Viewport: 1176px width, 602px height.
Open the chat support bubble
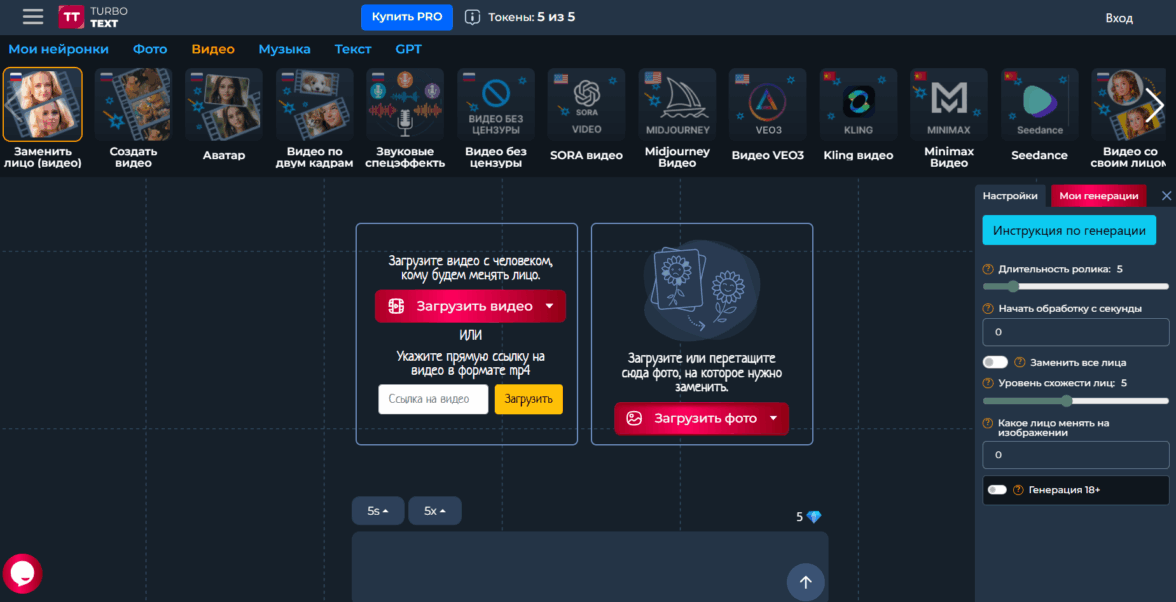pos(22,574)
